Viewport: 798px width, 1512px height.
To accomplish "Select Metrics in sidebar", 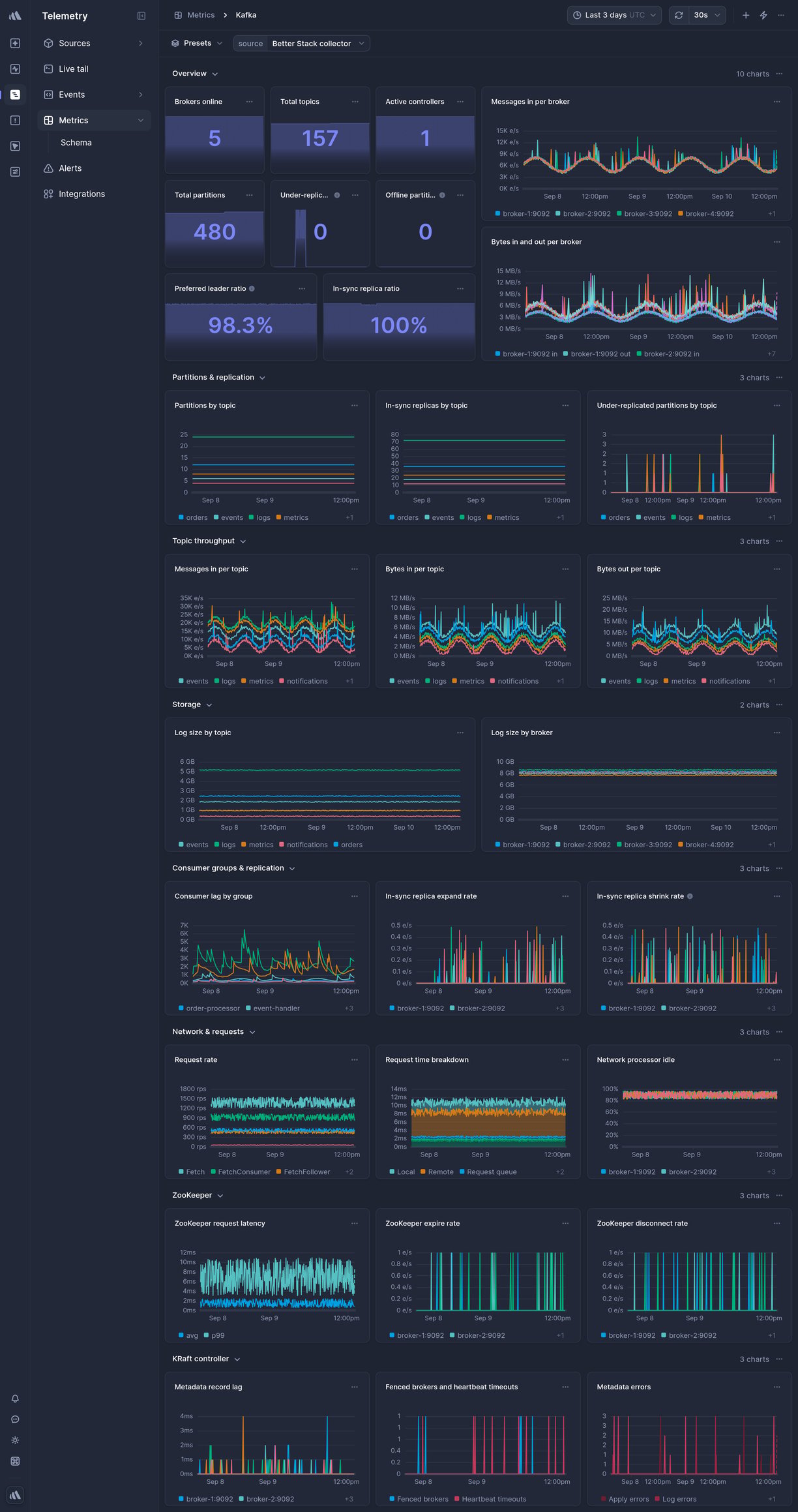I will 94,120.
